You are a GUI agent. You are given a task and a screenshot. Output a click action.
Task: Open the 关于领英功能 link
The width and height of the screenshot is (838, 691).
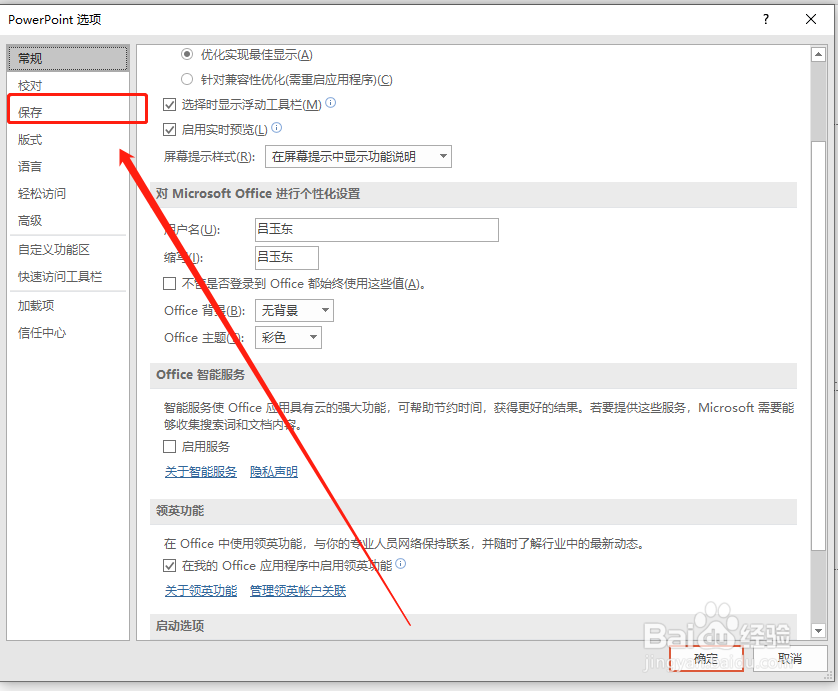(x=200, y=591)
